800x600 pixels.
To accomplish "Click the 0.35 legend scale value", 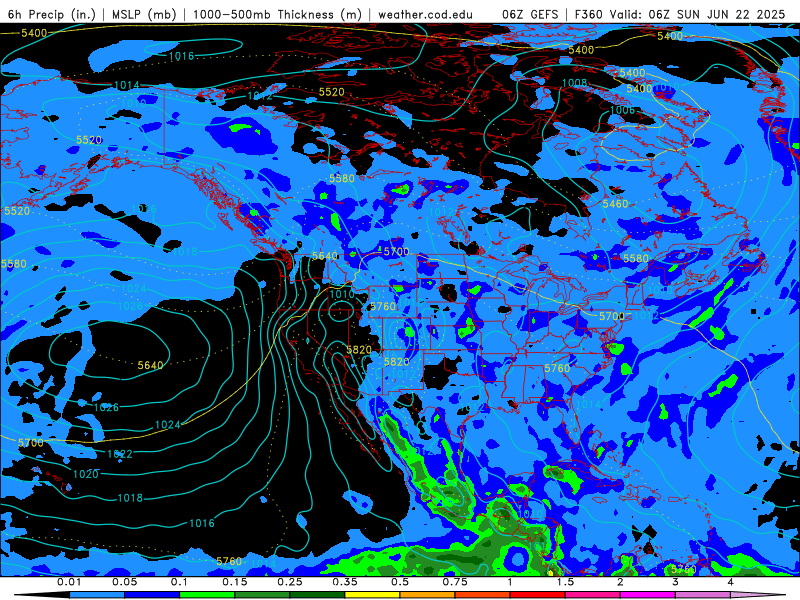I will point(345,582).
